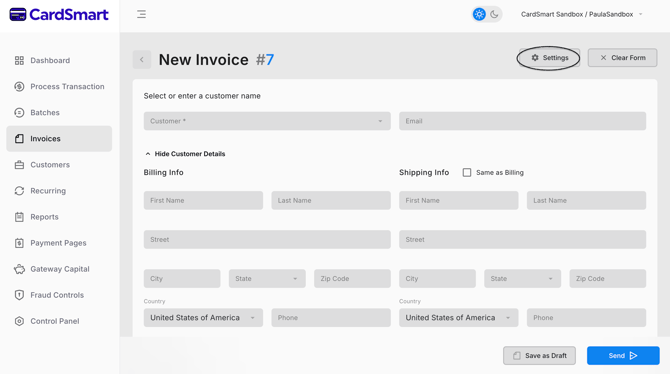The height and width of the screenshot is (374, 670).
Task: Click the shipping Street field
Action: click(x=523, y=239)
